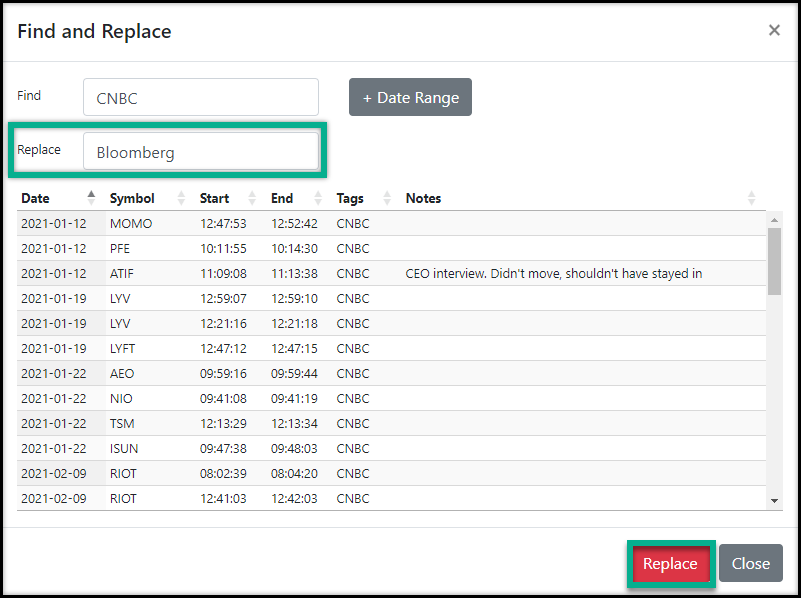Image resolution: width=801 pixels, height=598 pixels.
Task: Edit the Replace field showing Bloomberg
Action: pyautogui.click(x=202, y=150)
